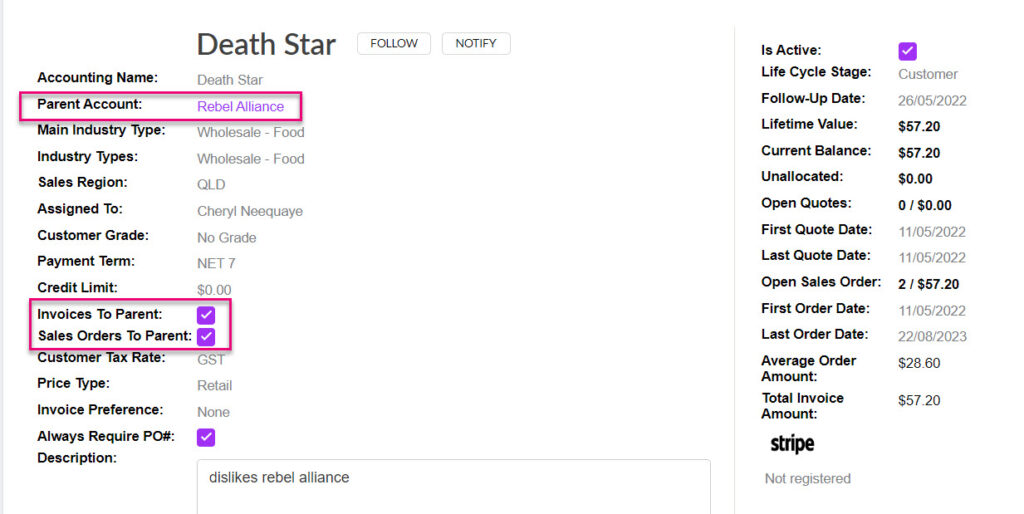Select the Main Industry Type value Wholesale - Food
Viewport: 1024px width, 514px height.
[251, 133]
